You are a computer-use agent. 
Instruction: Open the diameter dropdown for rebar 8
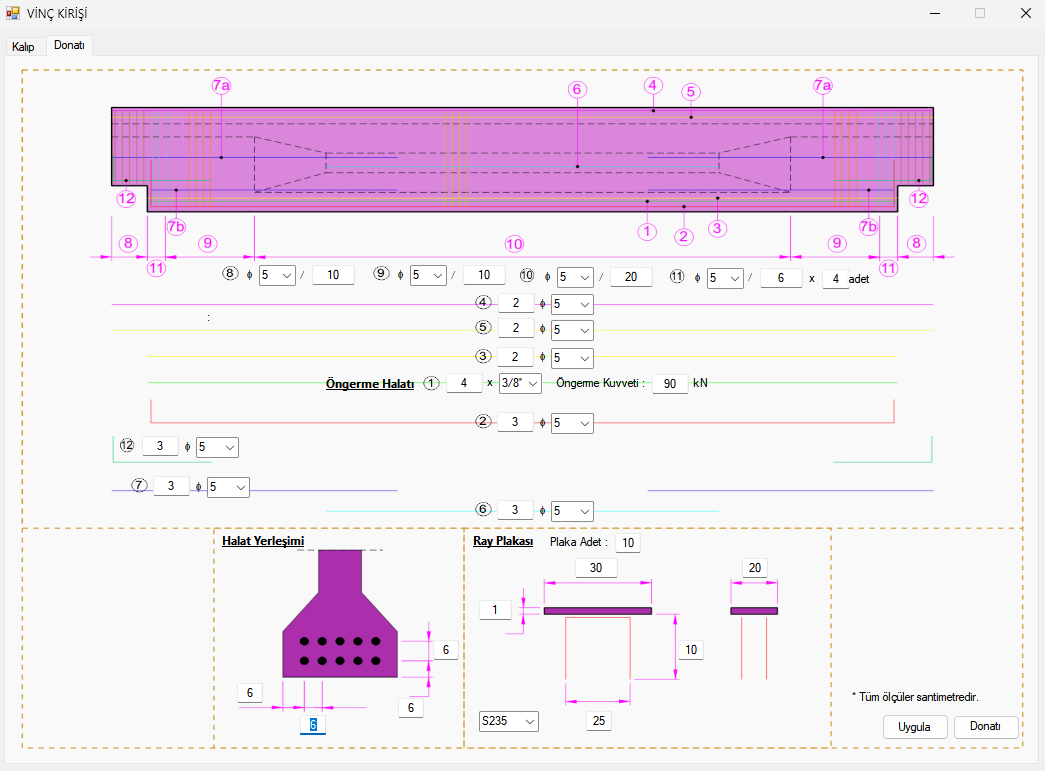(x=277, y=275)
